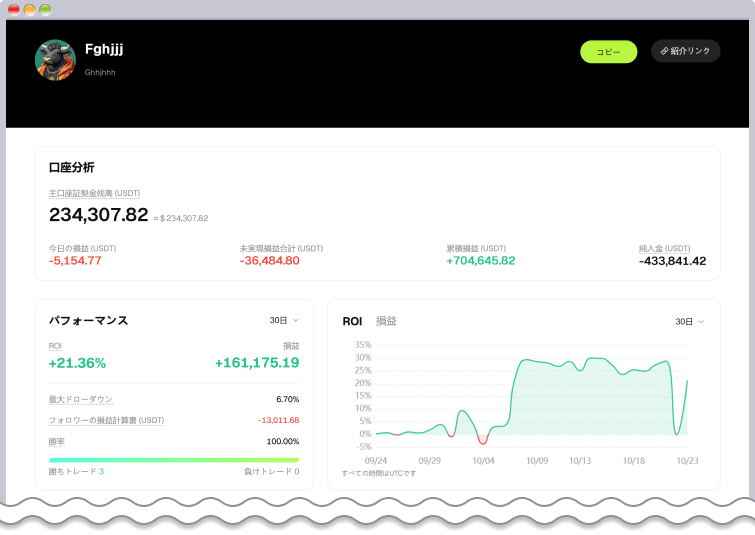Select cumulative PnL +704,645.82
The width and height of the screenshot is (755, 535).
[481, 261]
